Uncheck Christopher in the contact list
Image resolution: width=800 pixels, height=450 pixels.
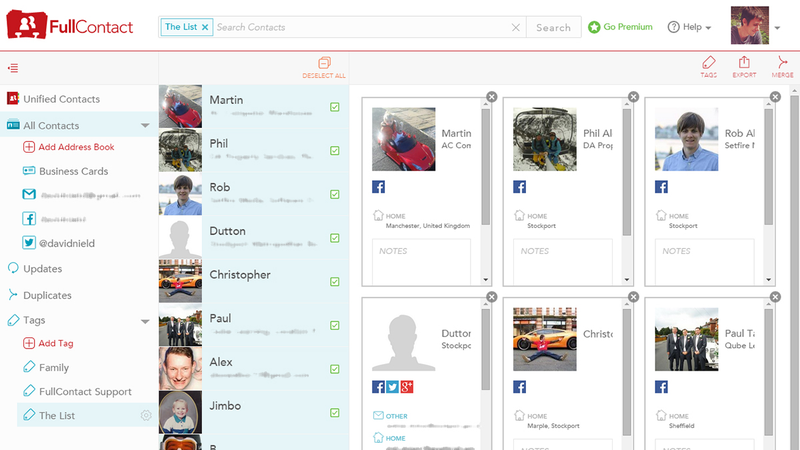(335, 282)
